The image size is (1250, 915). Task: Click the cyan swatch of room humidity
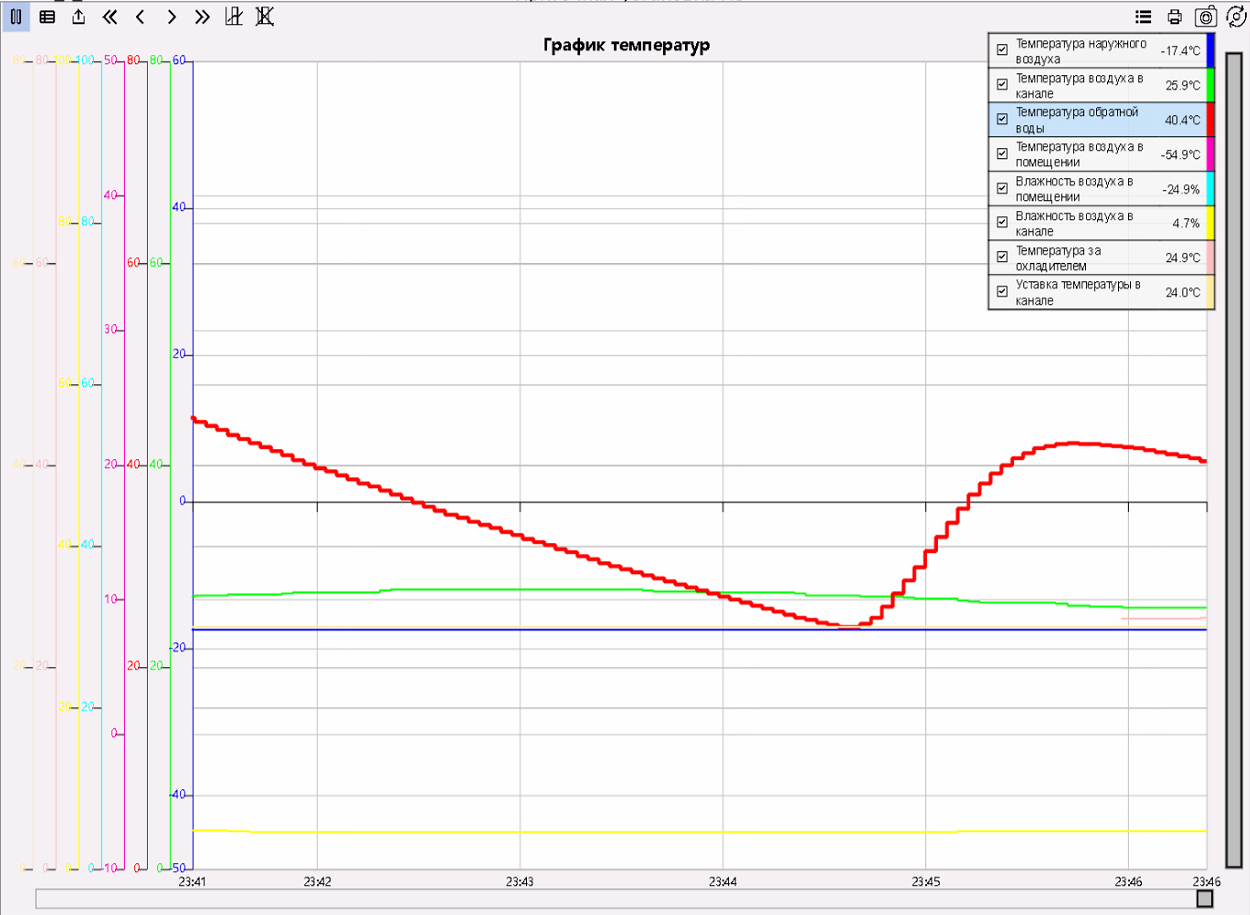1209,189
